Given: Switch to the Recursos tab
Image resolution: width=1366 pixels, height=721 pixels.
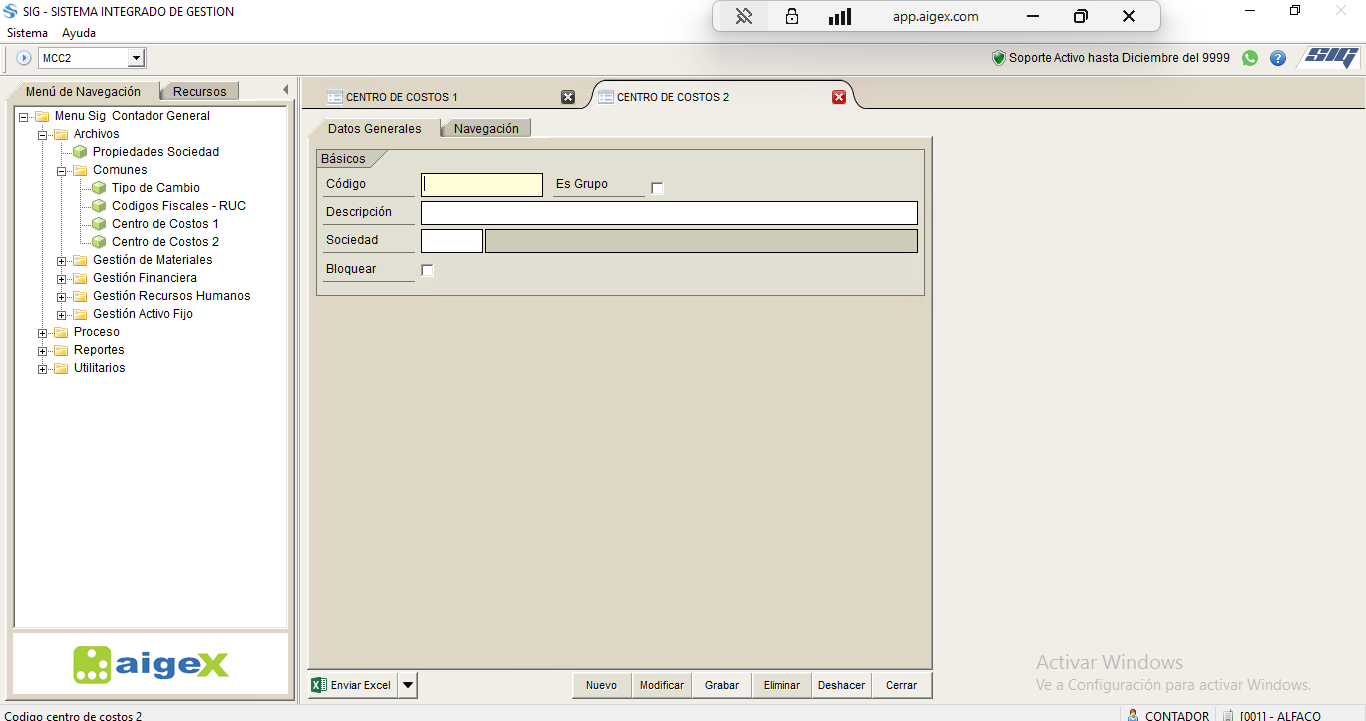Looking at the screenshot, I should point(200,91).
